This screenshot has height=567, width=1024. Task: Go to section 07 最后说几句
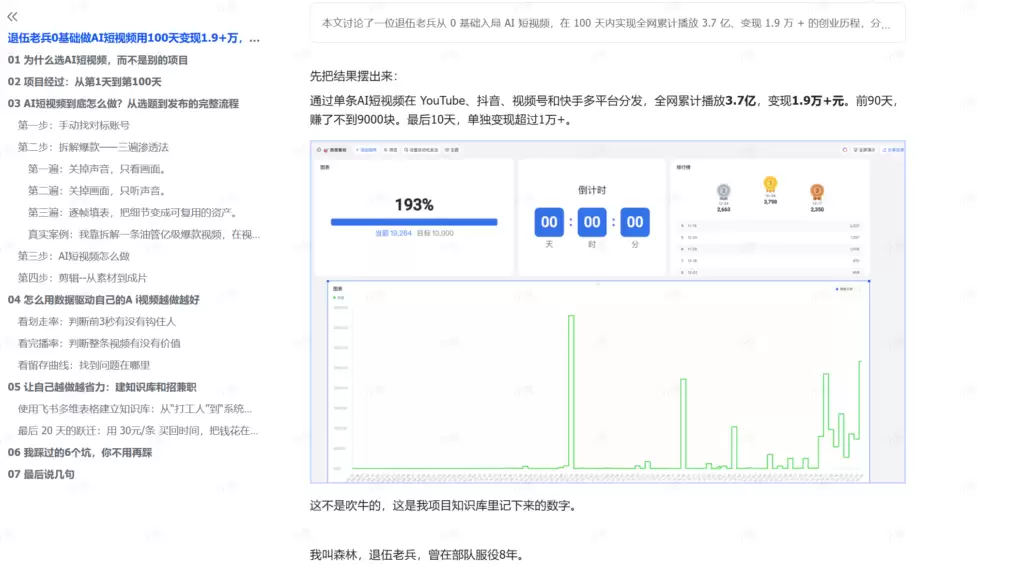tap(40, 474)
